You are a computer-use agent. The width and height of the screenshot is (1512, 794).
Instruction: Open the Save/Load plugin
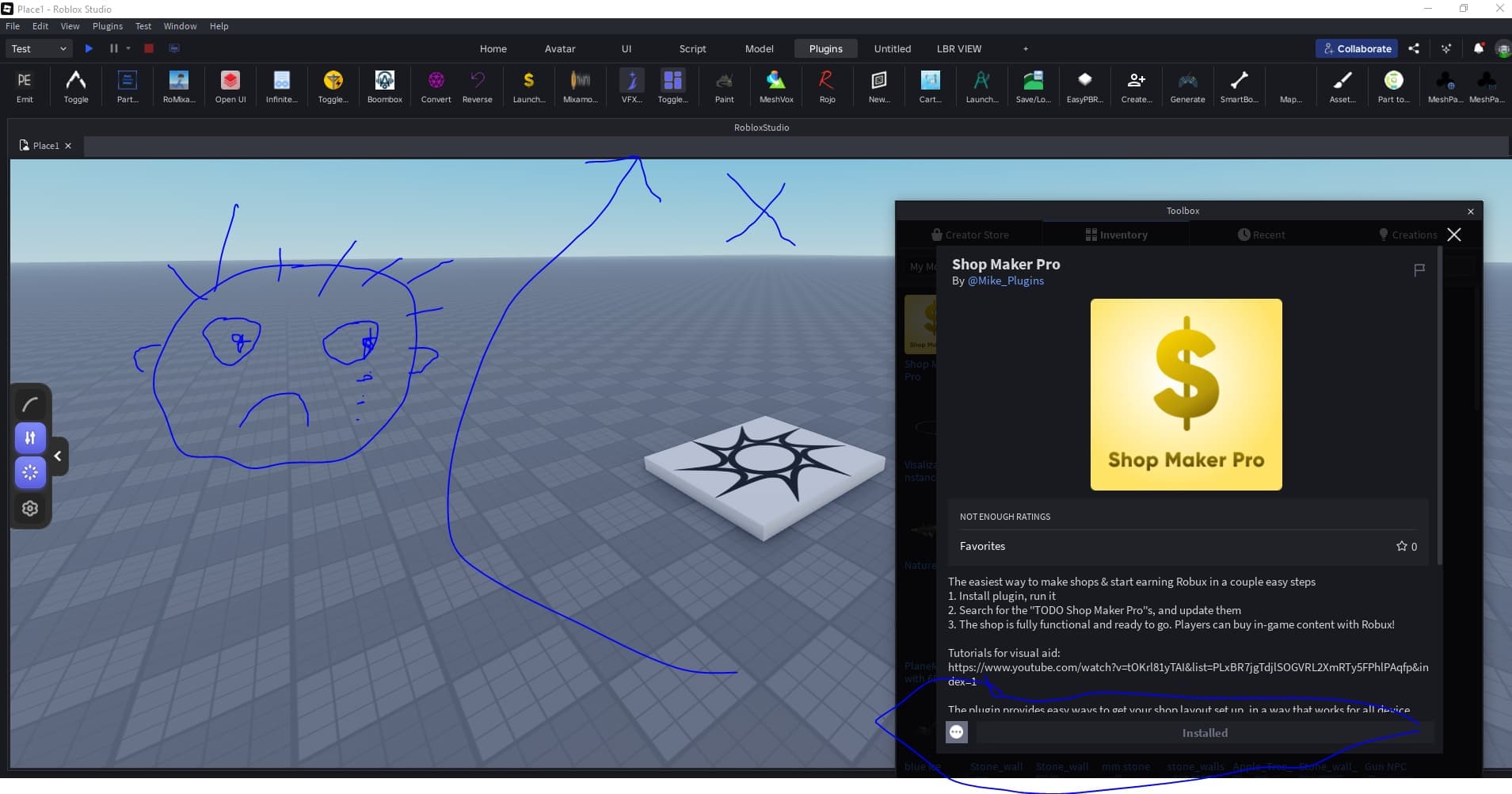[x=1033, y=86]
